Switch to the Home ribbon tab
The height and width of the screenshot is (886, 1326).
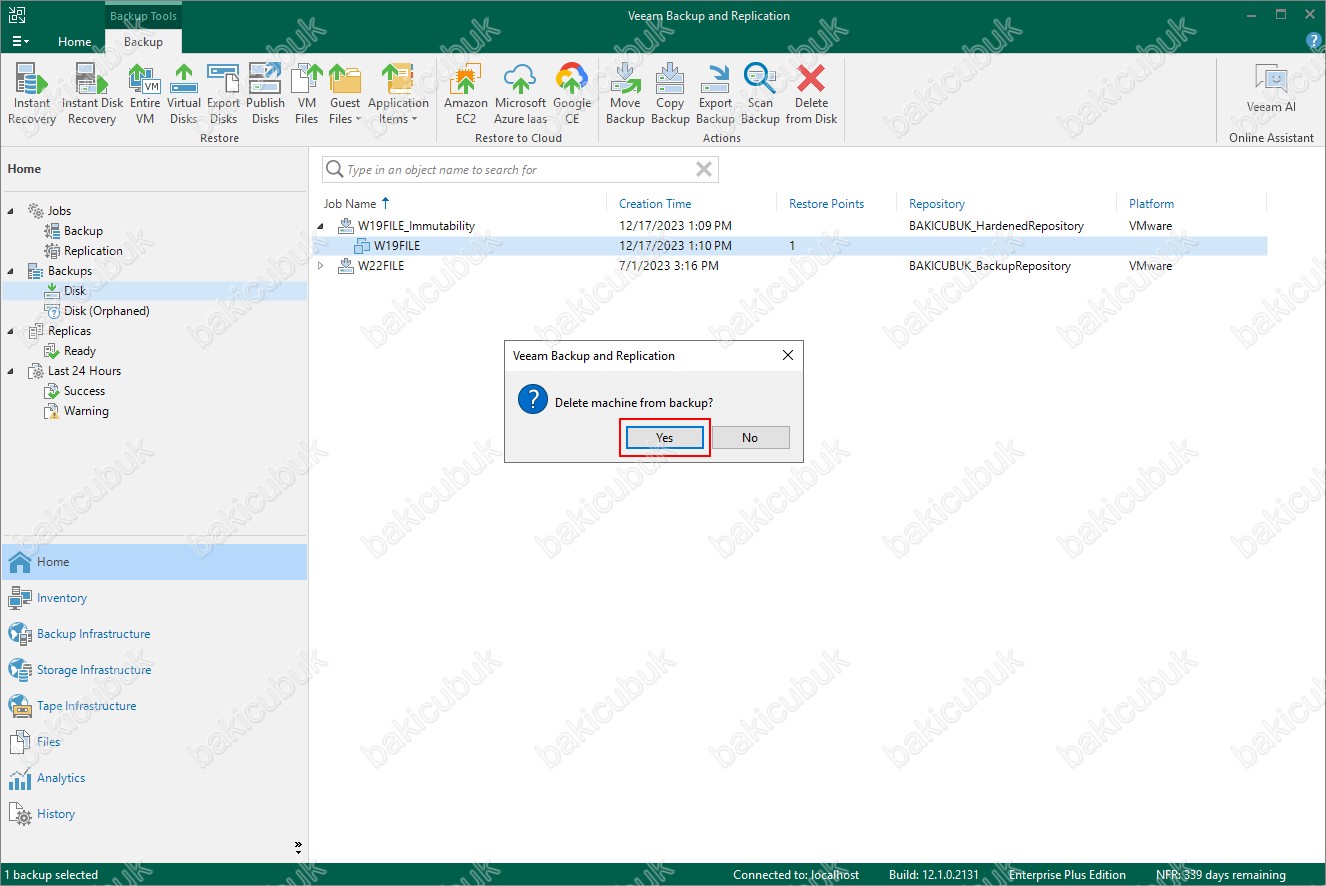coord(74,41)
